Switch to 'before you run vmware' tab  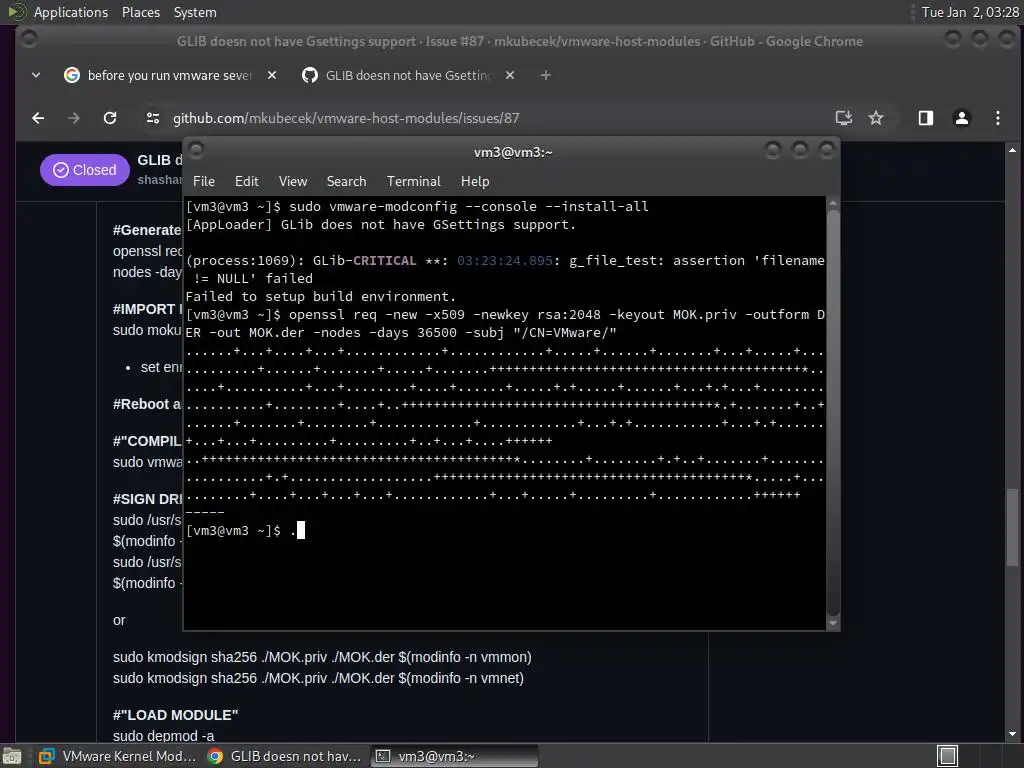point(170,76)
